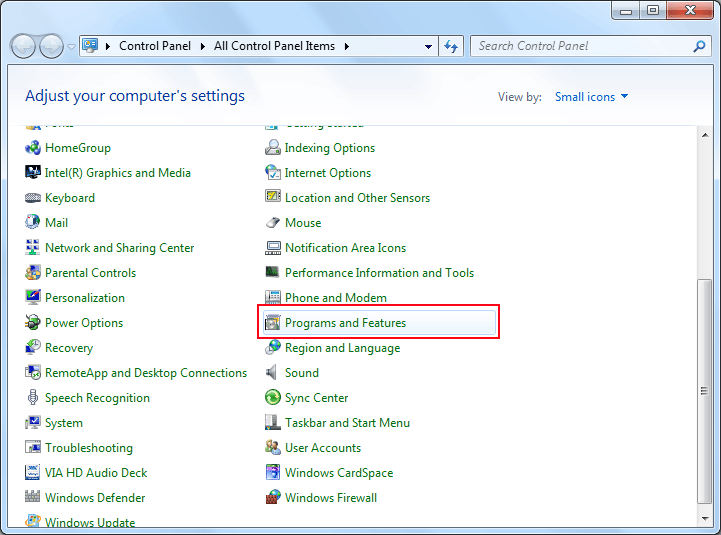Screen dimensions: 721x535
Task: Open the recent pages dropdown beside Forward
Action: pos(71,46)
